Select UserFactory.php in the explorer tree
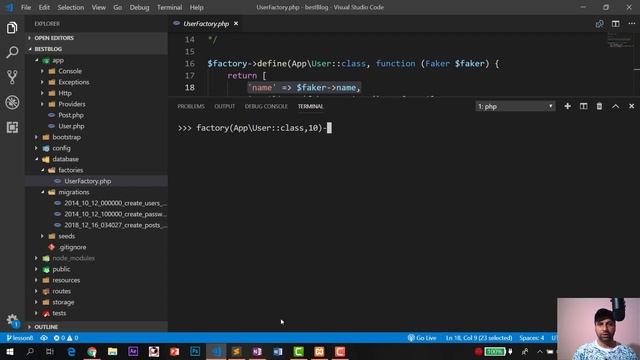The height and width of the screenshot is (360, 640). point(87,181)
